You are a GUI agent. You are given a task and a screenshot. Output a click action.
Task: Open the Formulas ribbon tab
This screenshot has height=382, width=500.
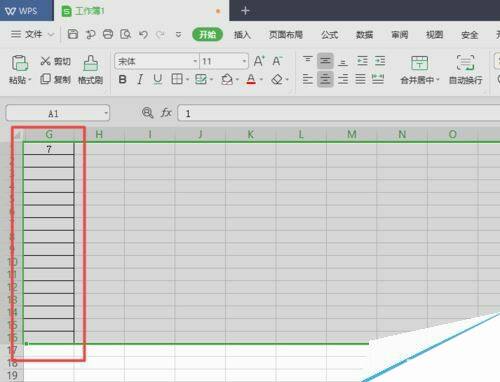tap(330, 35)
